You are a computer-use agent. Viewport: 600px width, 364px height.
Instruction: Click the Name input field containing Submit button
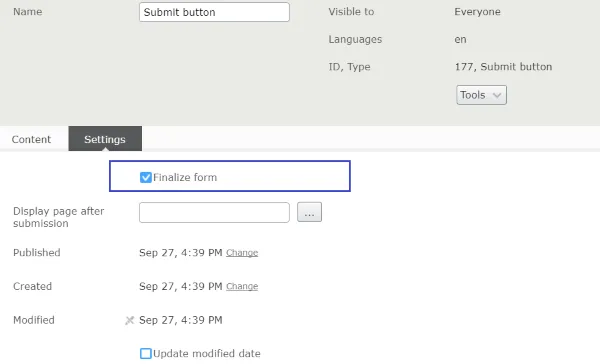point(214,12)
